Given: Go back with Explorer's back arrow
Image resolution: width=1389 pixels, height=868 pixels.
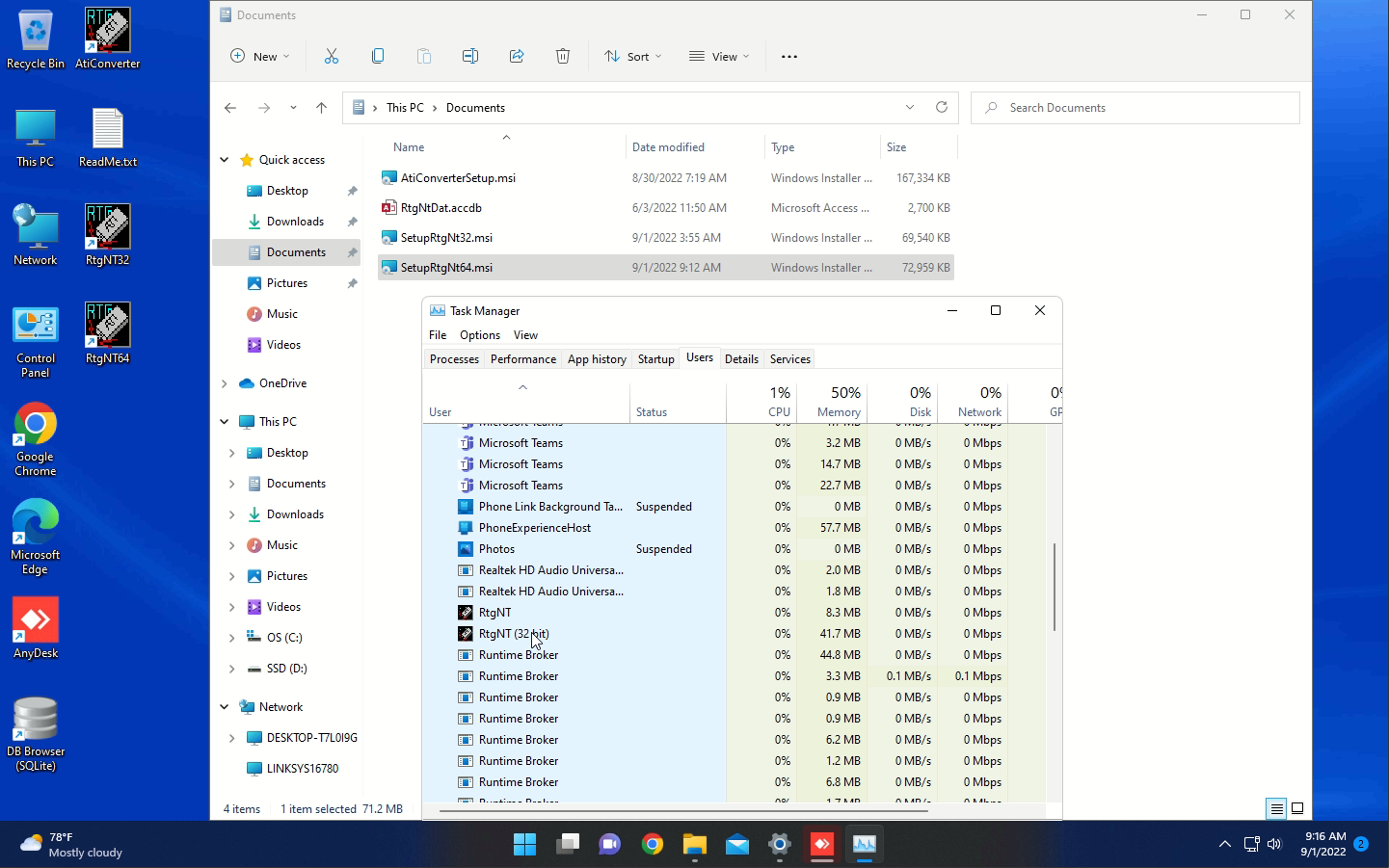Looking at the screenshot, I should [x=230, y=108].
